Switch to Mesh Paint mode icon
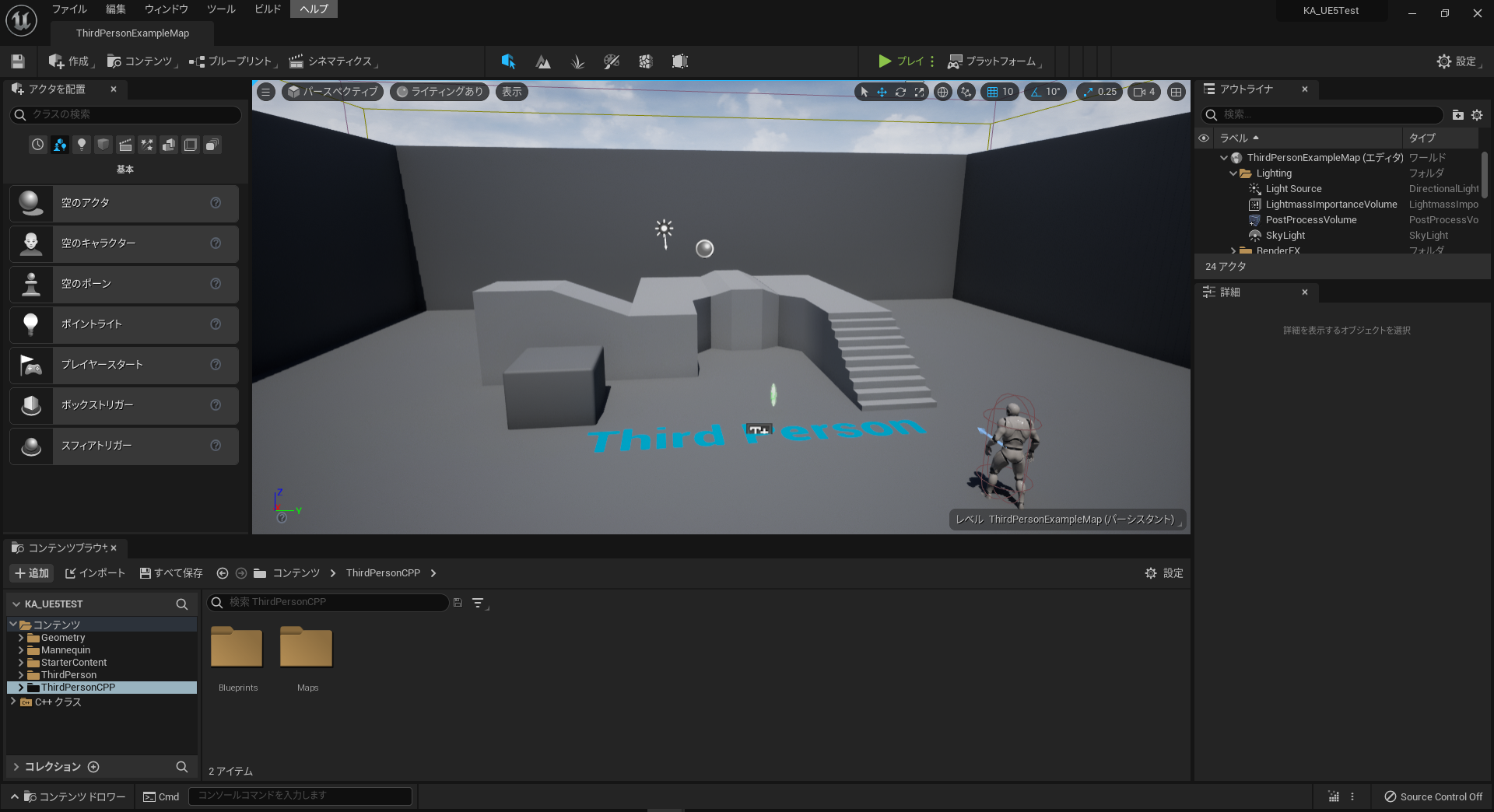 [612, 61]
